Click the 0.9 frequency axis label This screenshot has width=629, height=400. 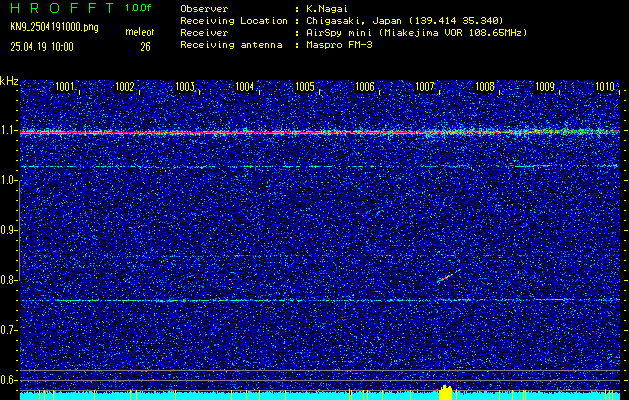coord(8,230)
